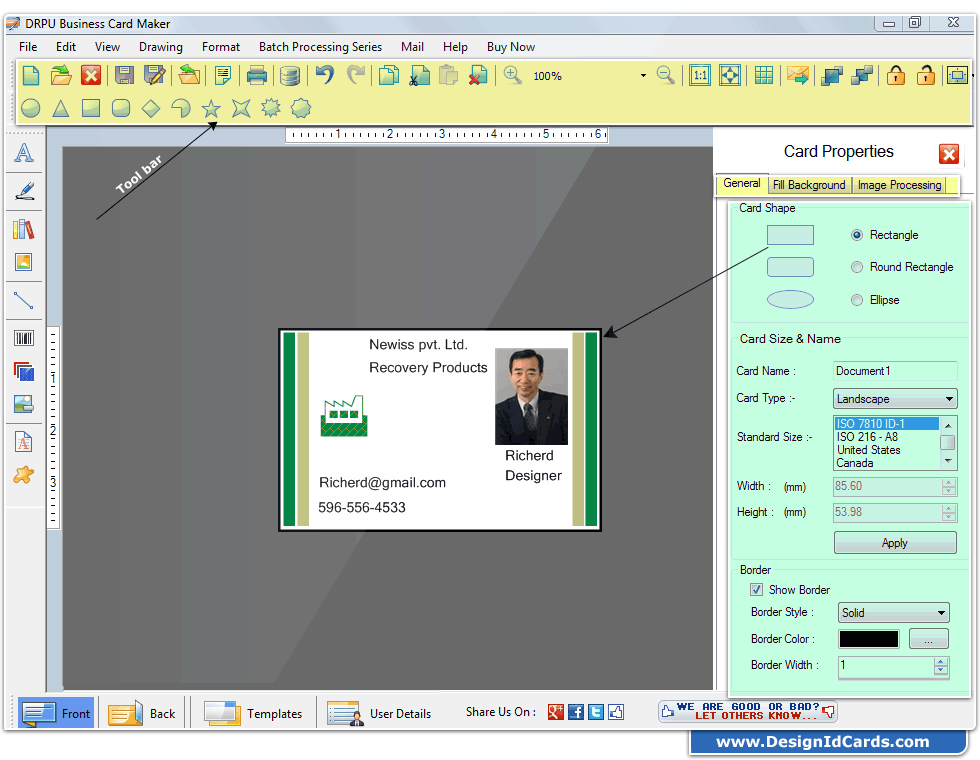The height and width of the screenshot is (760, 980).
Task: Open the database icon in toolbar
Action: pos(289,76)
